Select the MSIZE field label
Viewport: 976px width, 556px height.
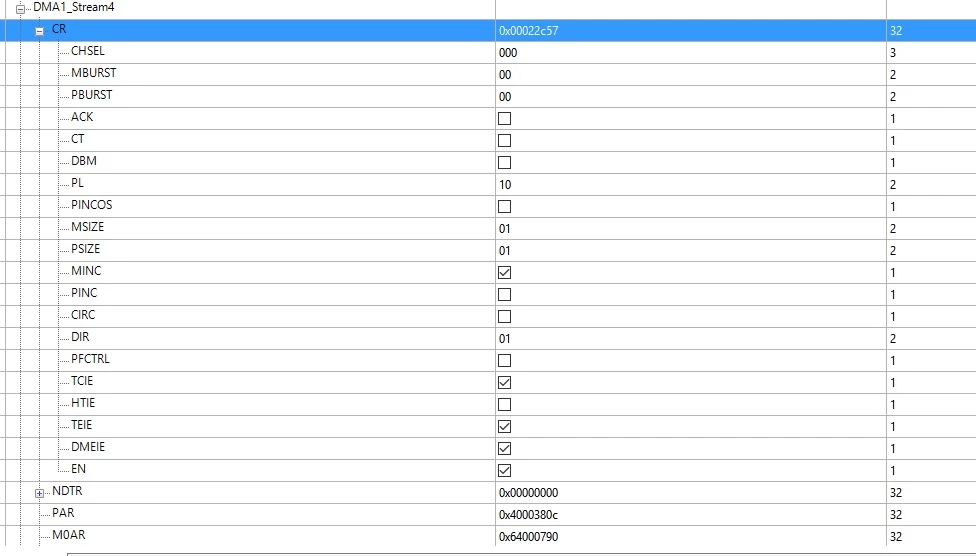(x=87, y=227)
